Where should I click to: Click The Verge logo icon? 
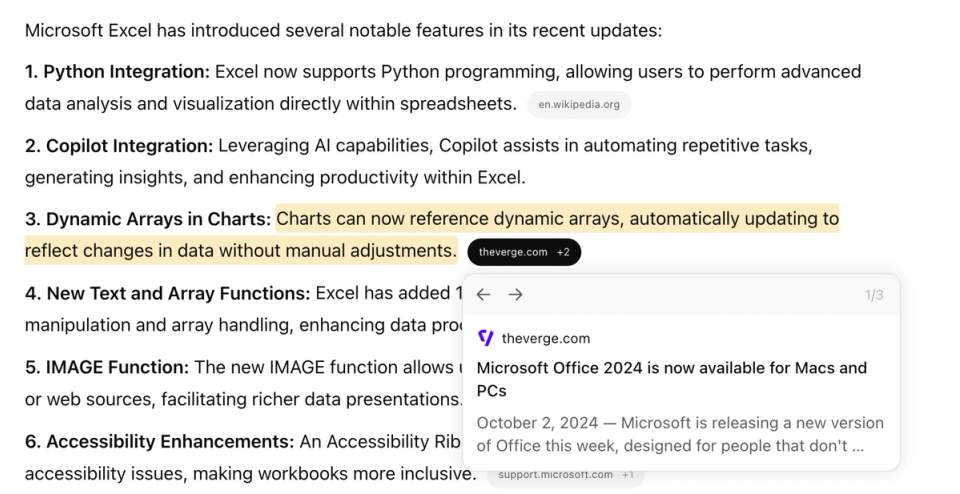[x=486, y=338]
